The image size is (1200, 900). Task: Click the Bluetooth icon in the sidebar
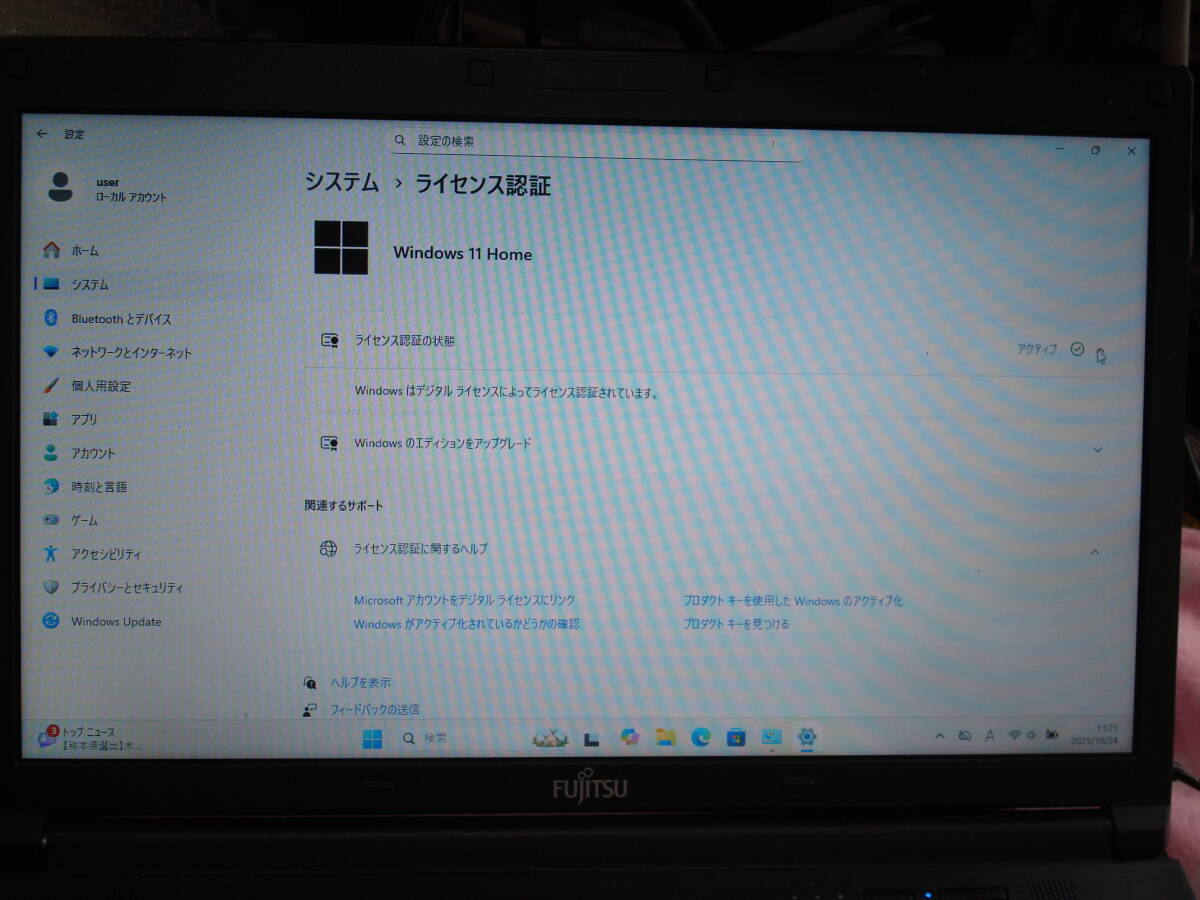point(52,318)
